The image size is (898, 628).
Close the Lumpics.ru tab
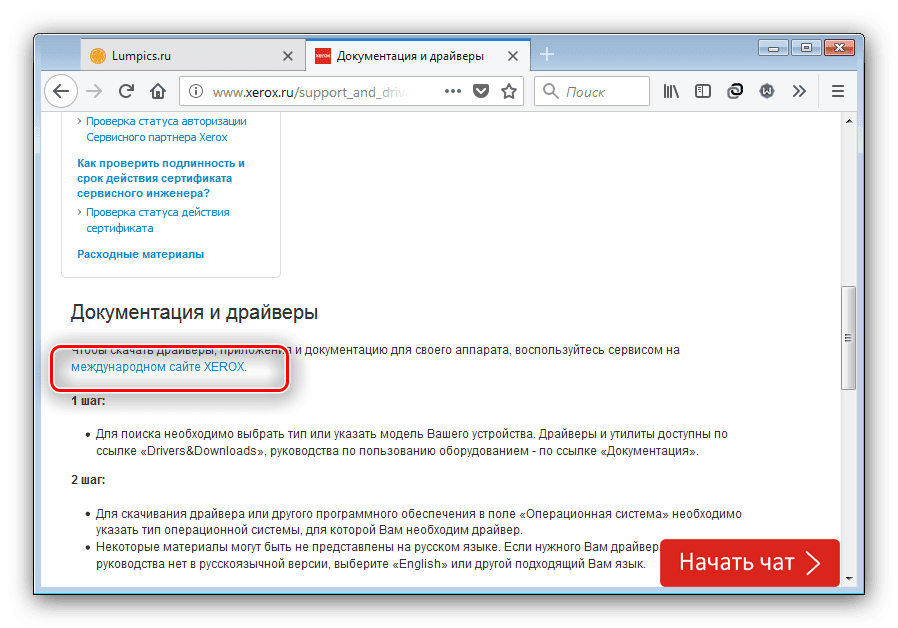coord(288,56)
